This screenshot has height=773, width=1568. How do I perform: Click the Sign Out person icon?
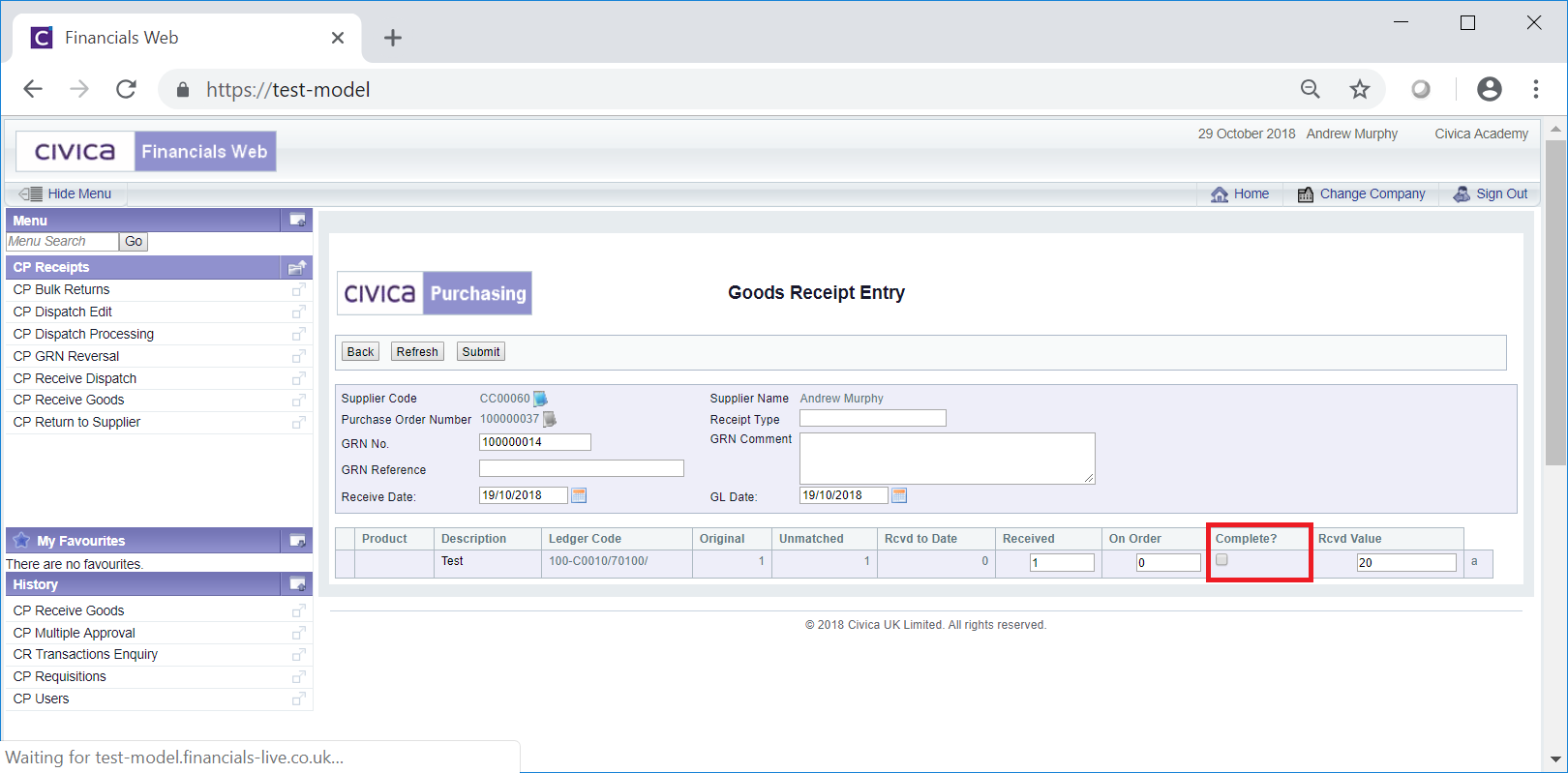1462,194
